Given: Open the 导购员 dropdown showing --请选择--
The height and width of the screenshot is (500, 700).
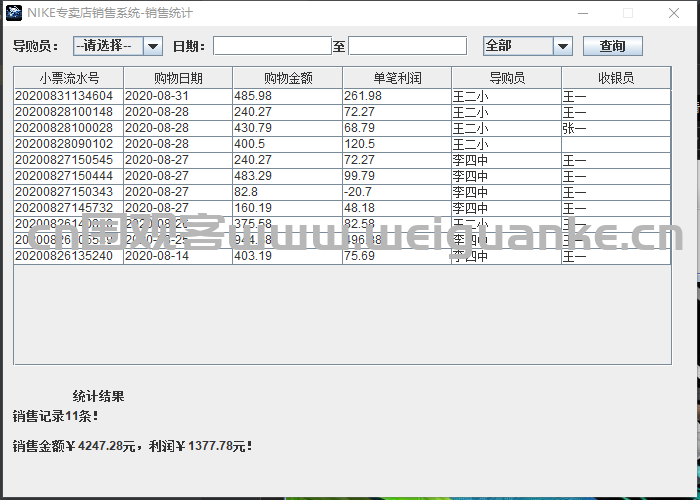Looking at the screenshot, I should point(118,46).
